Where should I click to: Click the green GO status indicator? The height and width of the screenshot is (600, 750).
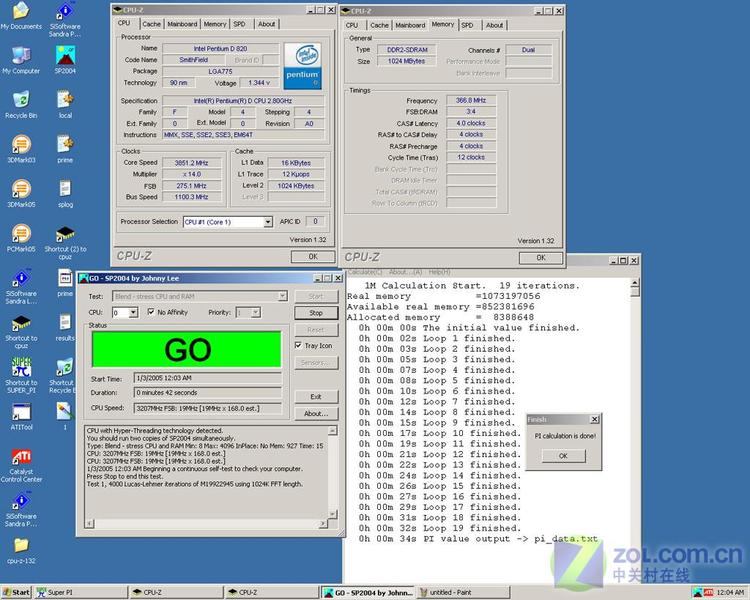(187, 350)
